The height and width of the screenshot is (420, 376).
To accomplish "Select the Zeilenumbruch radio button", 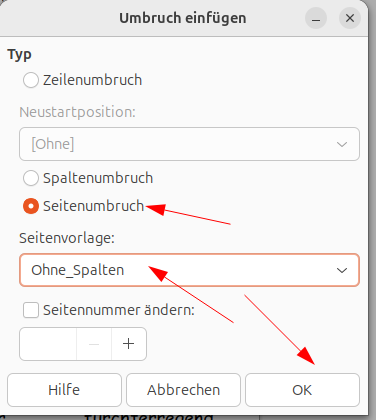I will pos(31,80).
